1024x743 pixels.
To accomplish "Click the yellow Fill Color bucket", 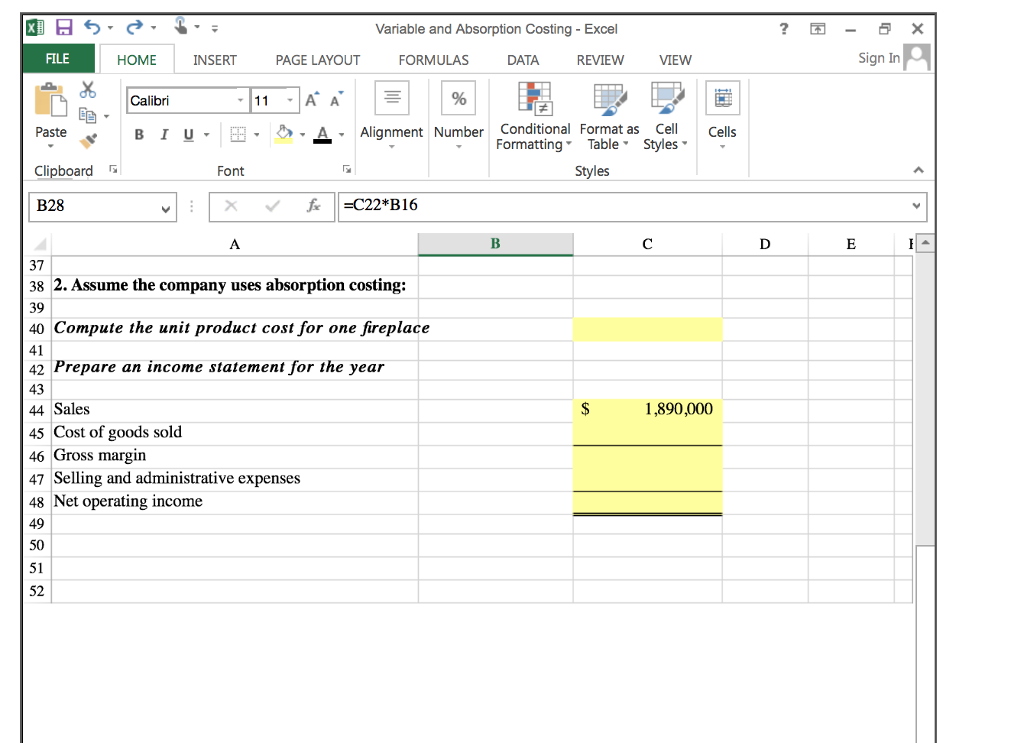I will pyautogui.click(x=284, y=134).
